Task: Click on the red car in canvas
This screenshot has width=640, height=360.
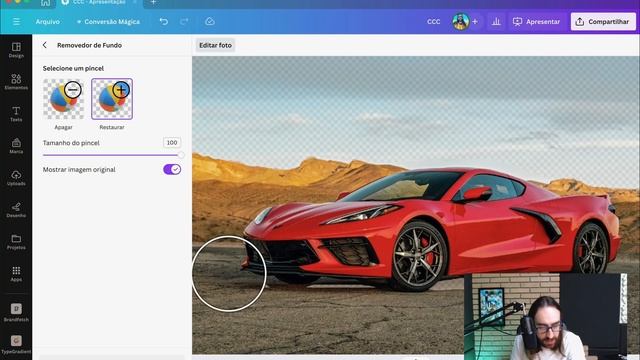Action: (x=433, y=230)
